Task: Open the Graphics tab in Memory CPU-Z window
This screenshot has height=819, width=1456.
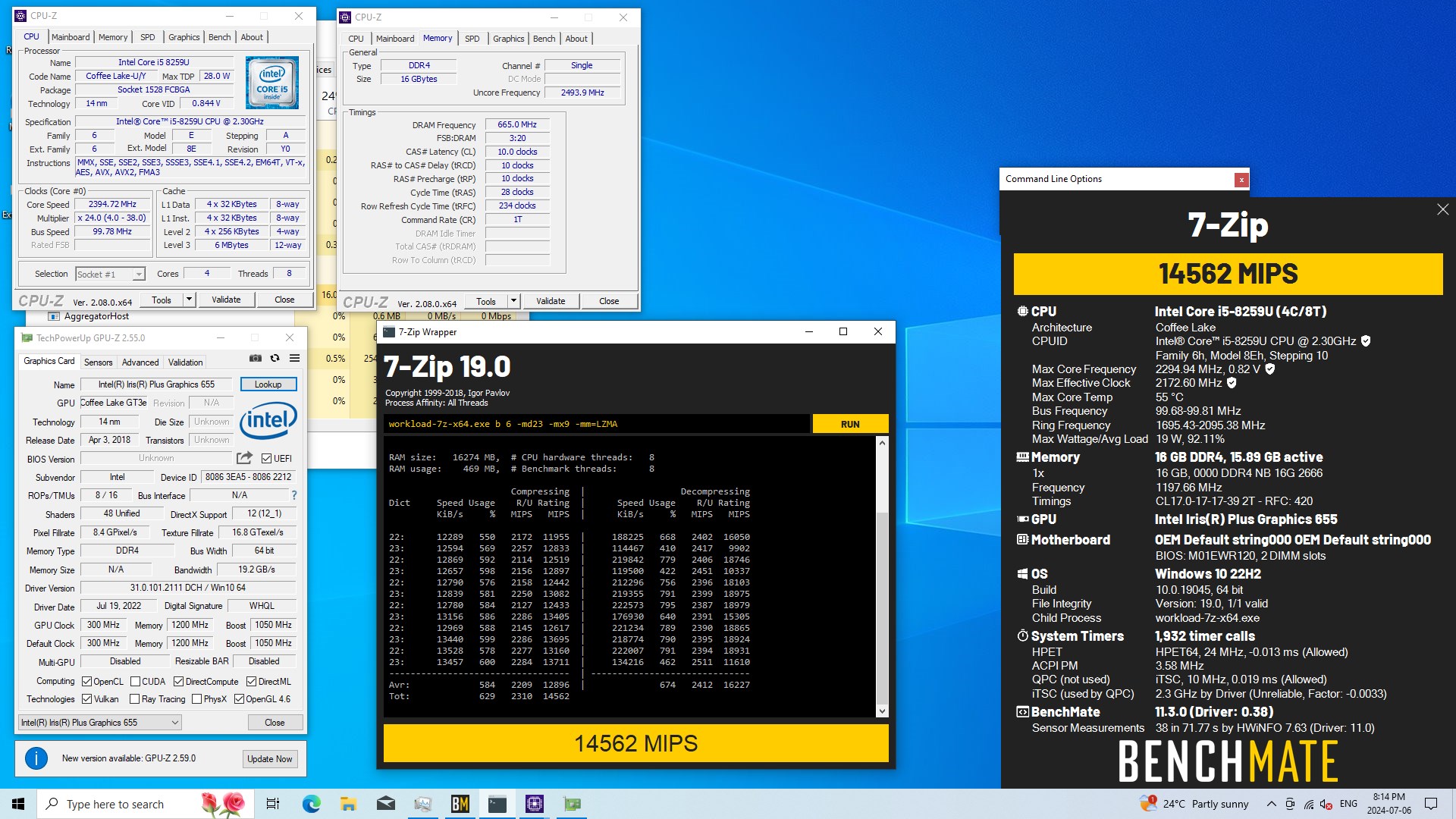Action: 508,39
